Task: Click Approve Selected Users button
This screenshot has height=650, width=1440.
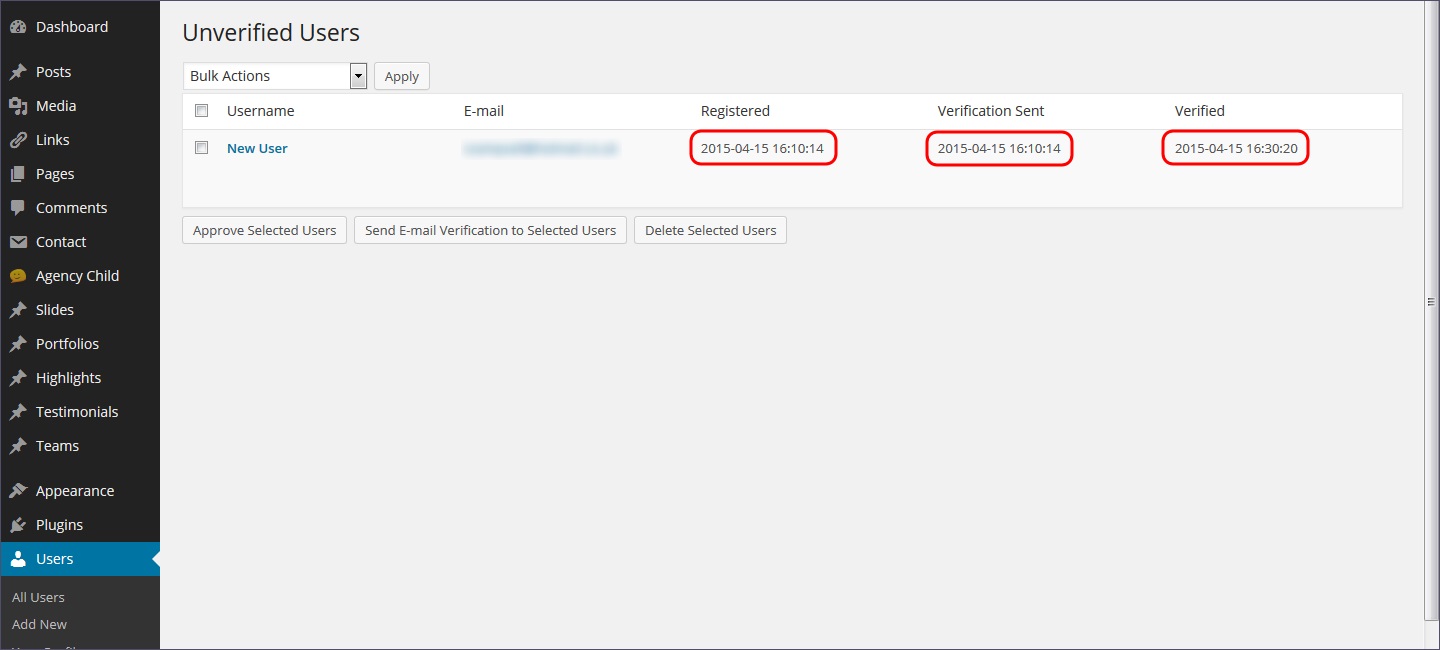Action: (264, 230)
